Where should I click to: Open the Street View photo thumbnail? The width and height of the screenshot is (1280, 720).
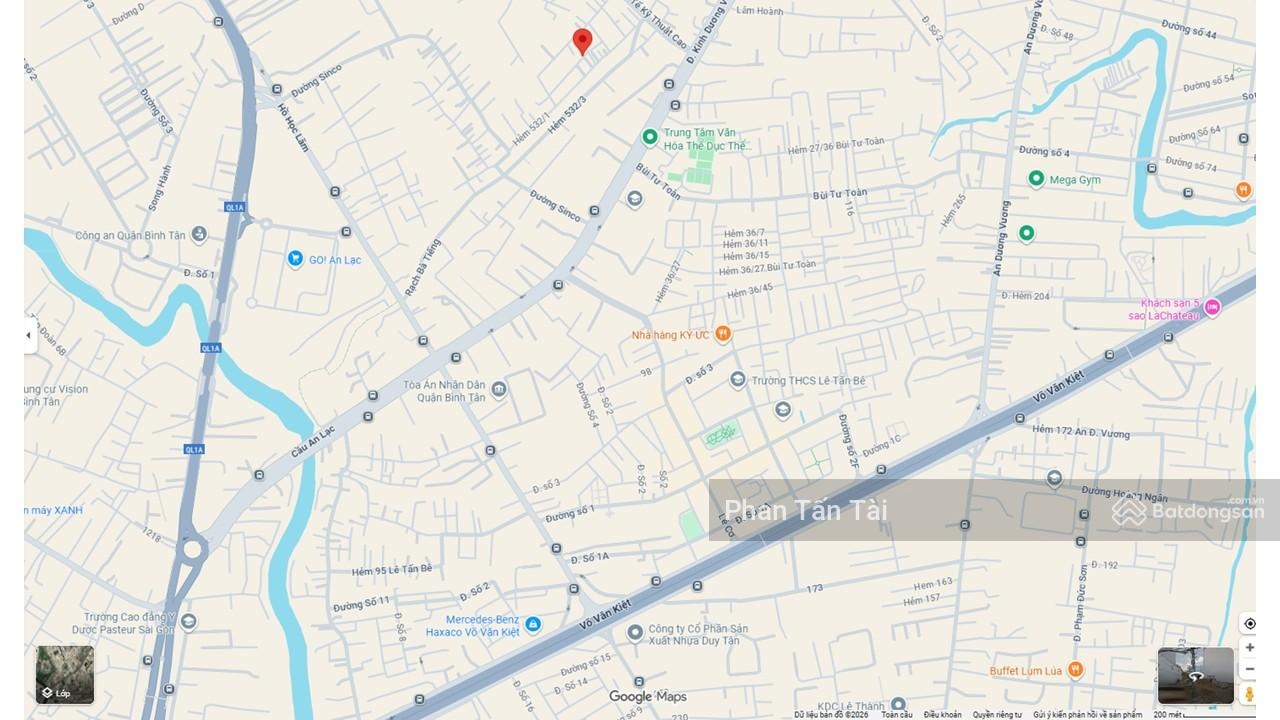coord(1195,676)
